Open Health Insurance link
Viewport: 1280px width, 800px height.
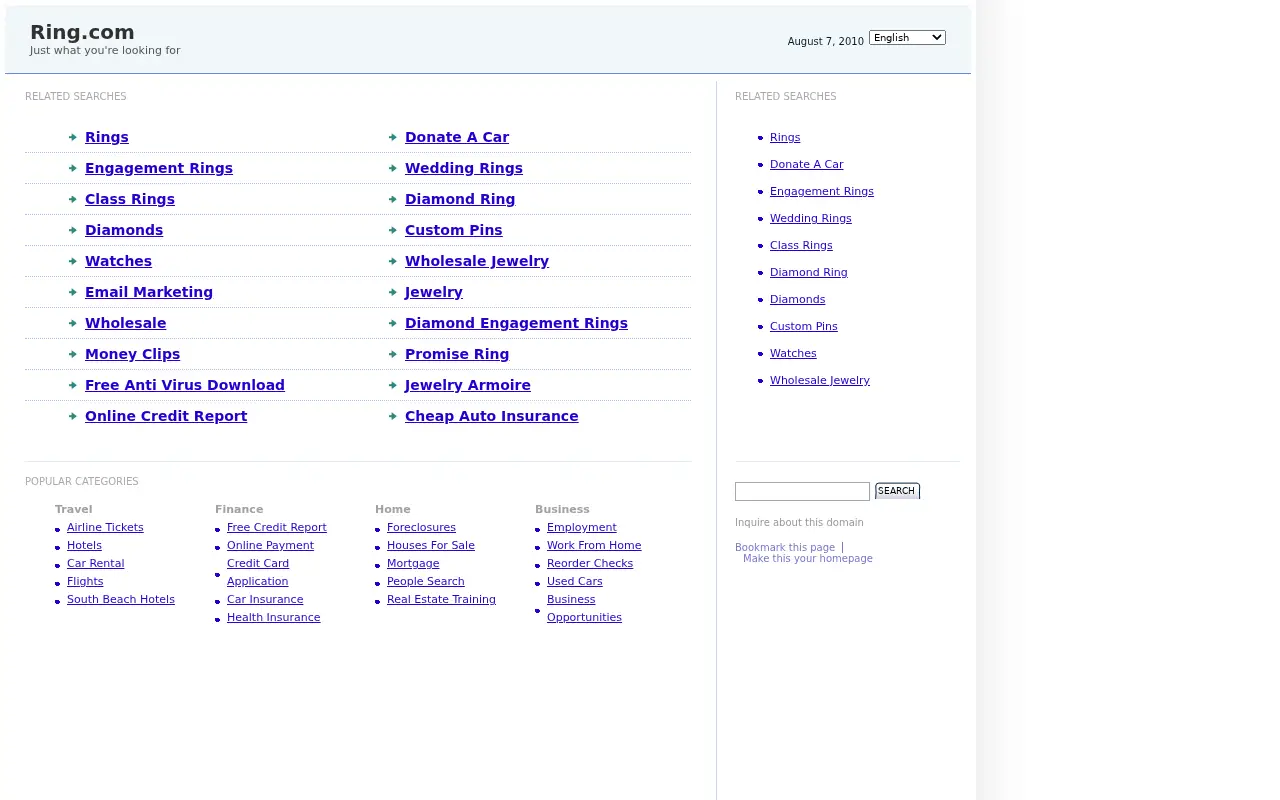[x=274, y=617]
